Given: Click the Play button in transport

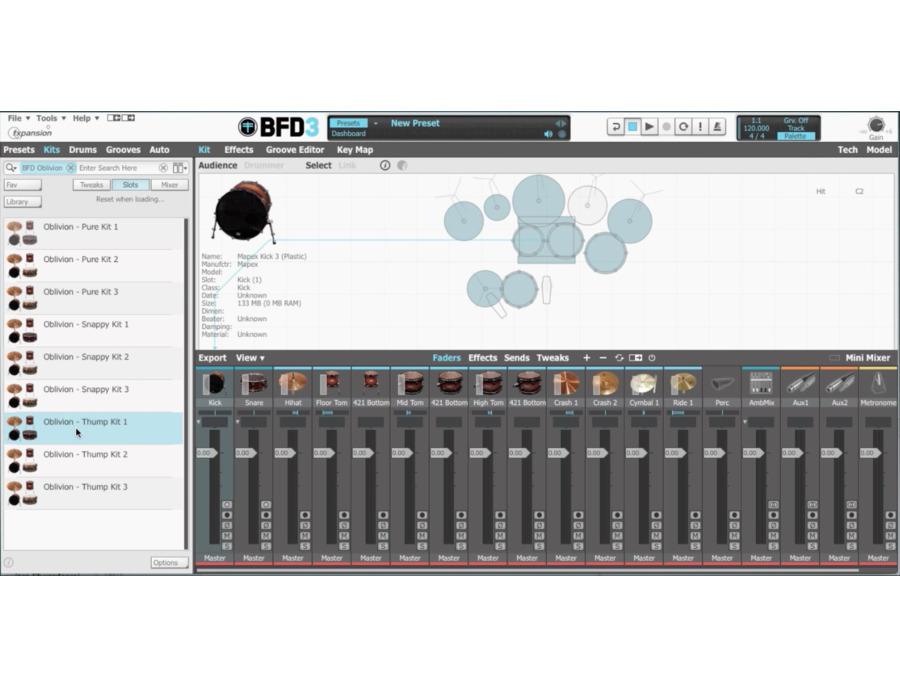Looking at the screenshot, I should [x=649, y=127].
